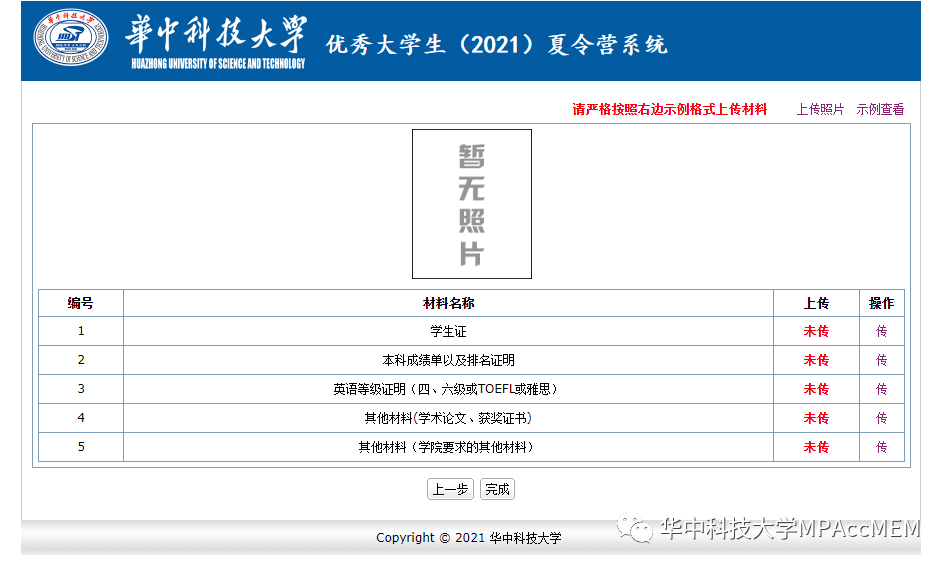Click the 華中科技大學 calligraphy name banner
Image resolution: width=952 pixels, height=570 pixels.
click(x=216, y=34)
